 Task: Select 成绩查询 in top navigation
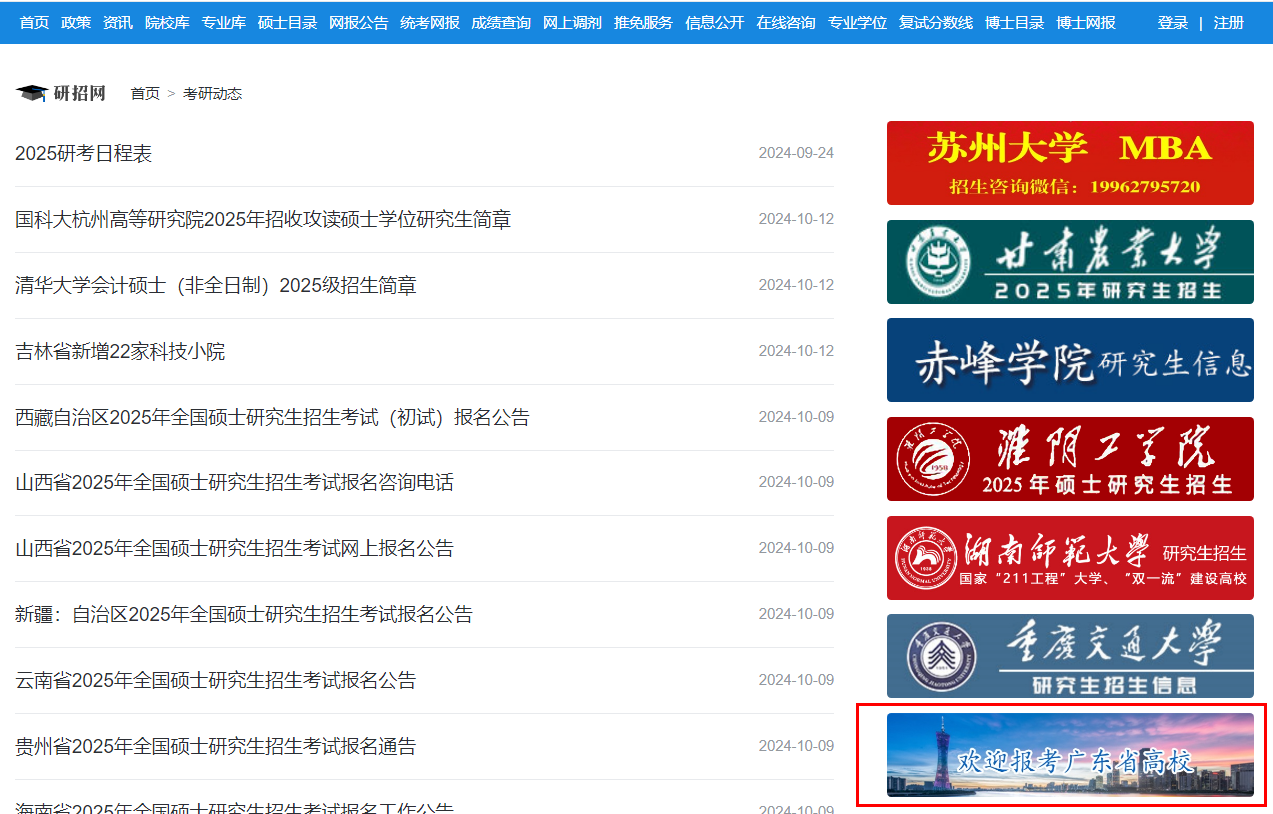(501, 22)
